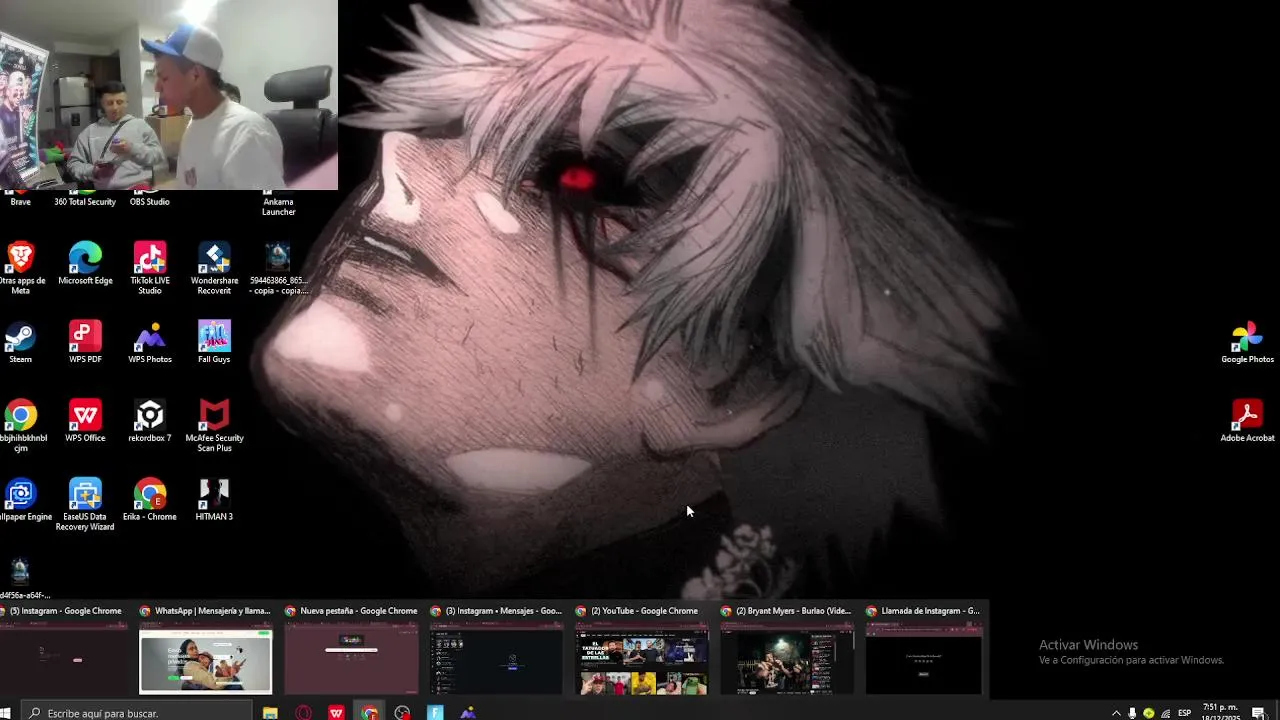The image size is (1280, 720).
Task: Open the Wi-Fi network tray icon
Action: tap(1165, 713)
